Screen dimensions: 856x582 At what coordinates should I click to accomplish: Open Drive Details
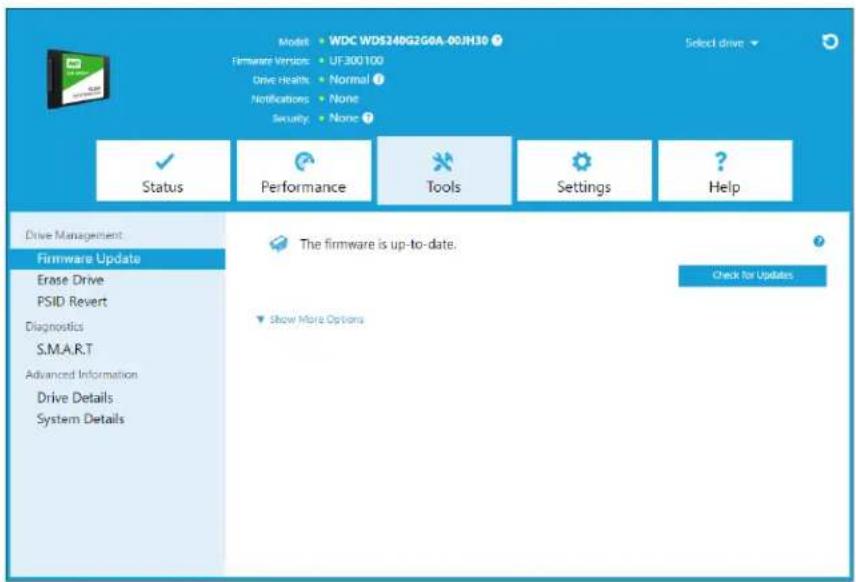(x=75, y=397)
